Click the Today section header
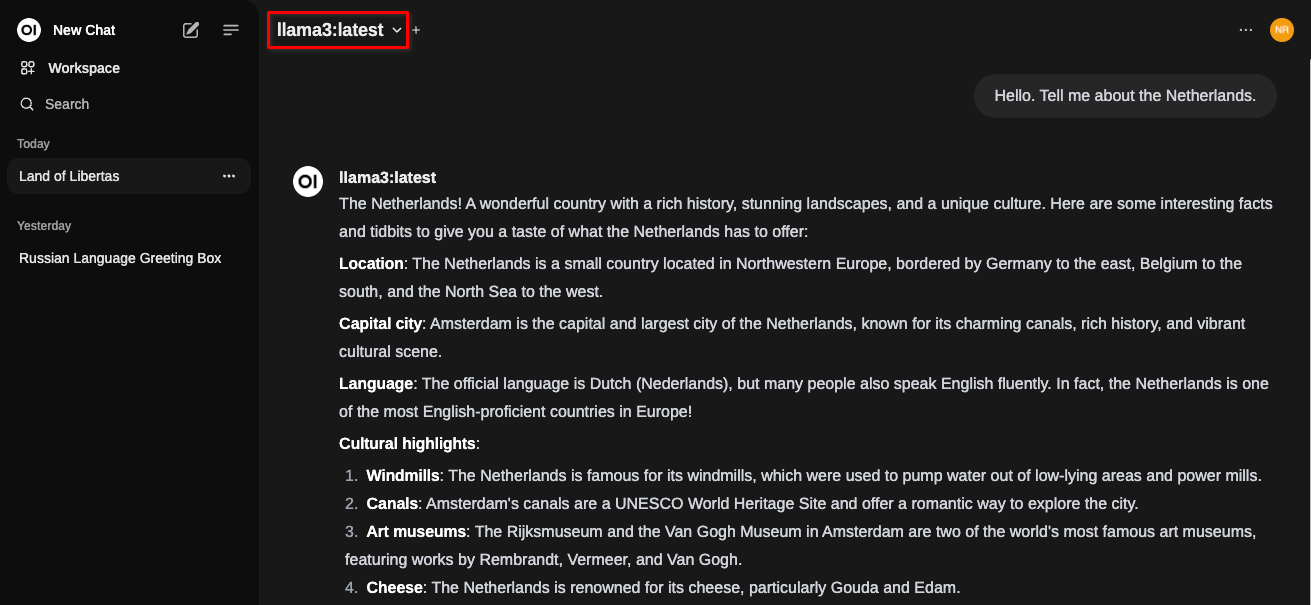This screenshot has height=605, width=1311. (x=33, y=144)
